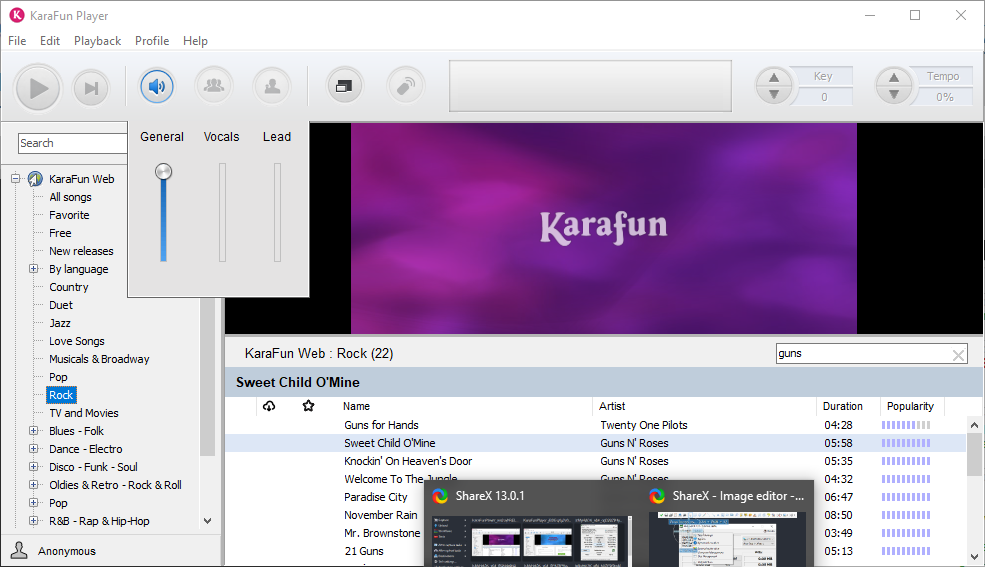Decrease Tempo with the down arrow
The image size is (985, 567).
(x=894, y=95)
